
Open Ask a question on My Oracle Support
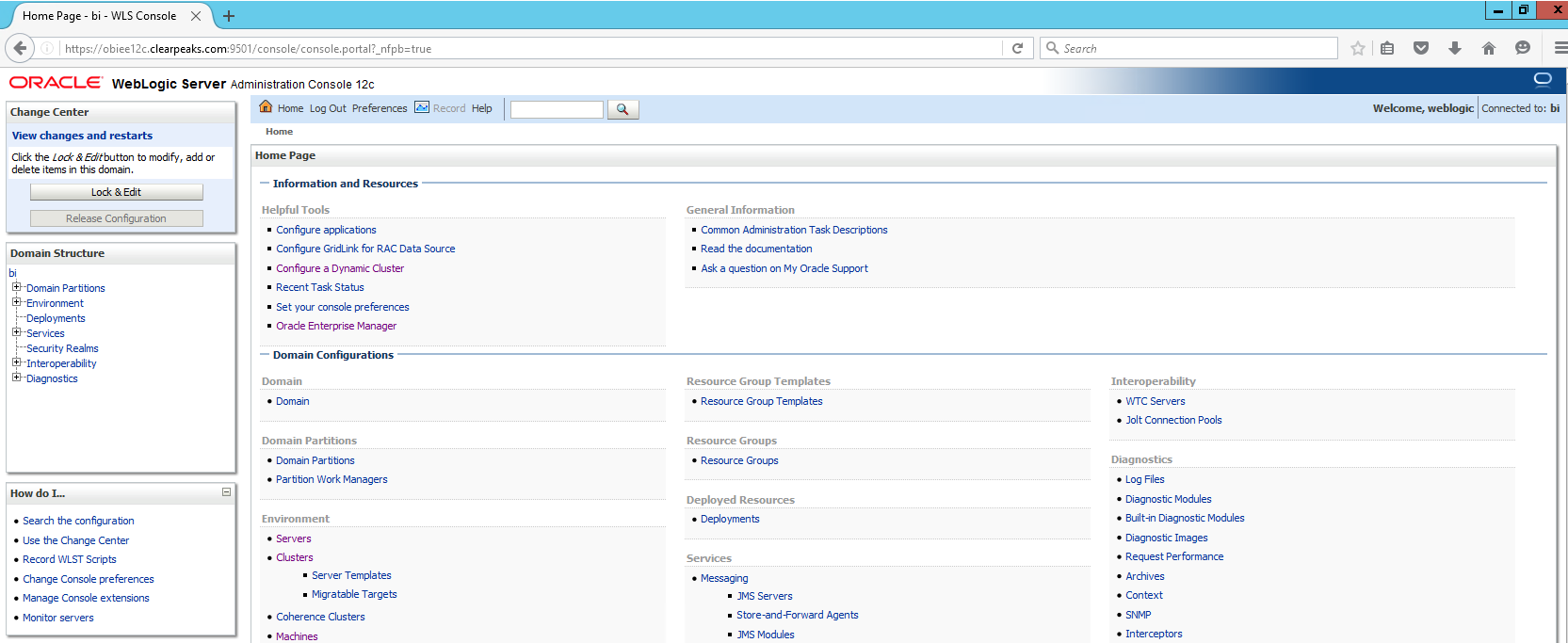784,268
